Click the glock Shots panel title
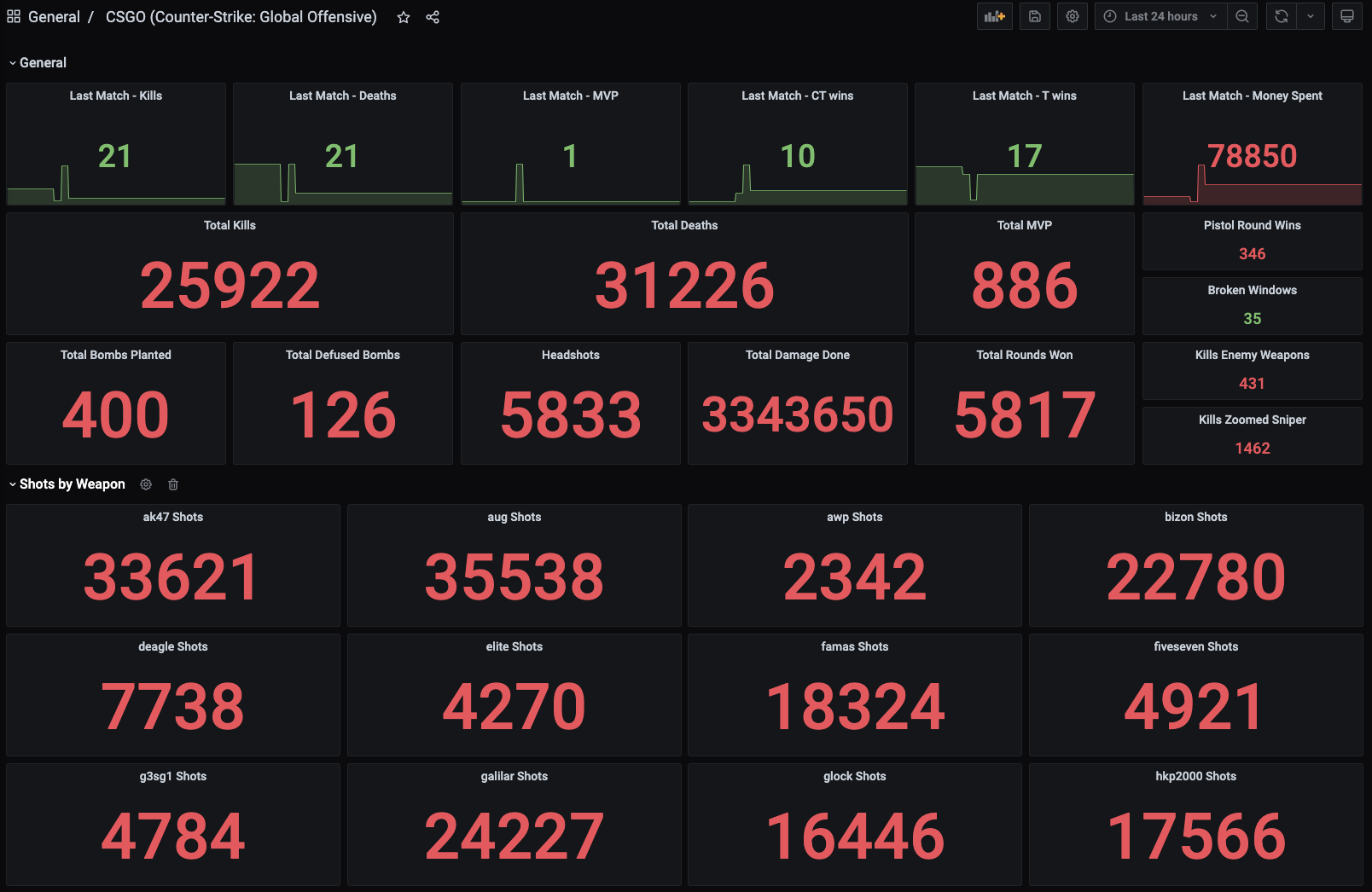 [855, 776]
